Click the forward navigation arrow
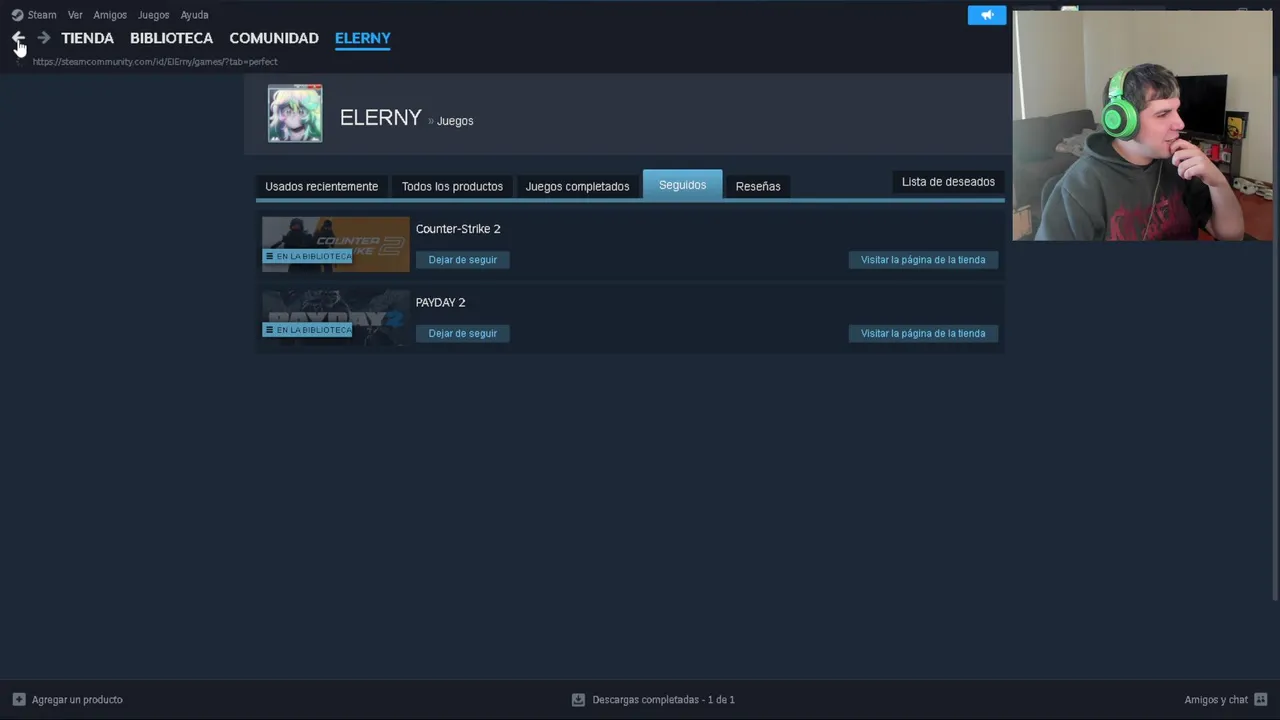 click(x=44, y=38)
